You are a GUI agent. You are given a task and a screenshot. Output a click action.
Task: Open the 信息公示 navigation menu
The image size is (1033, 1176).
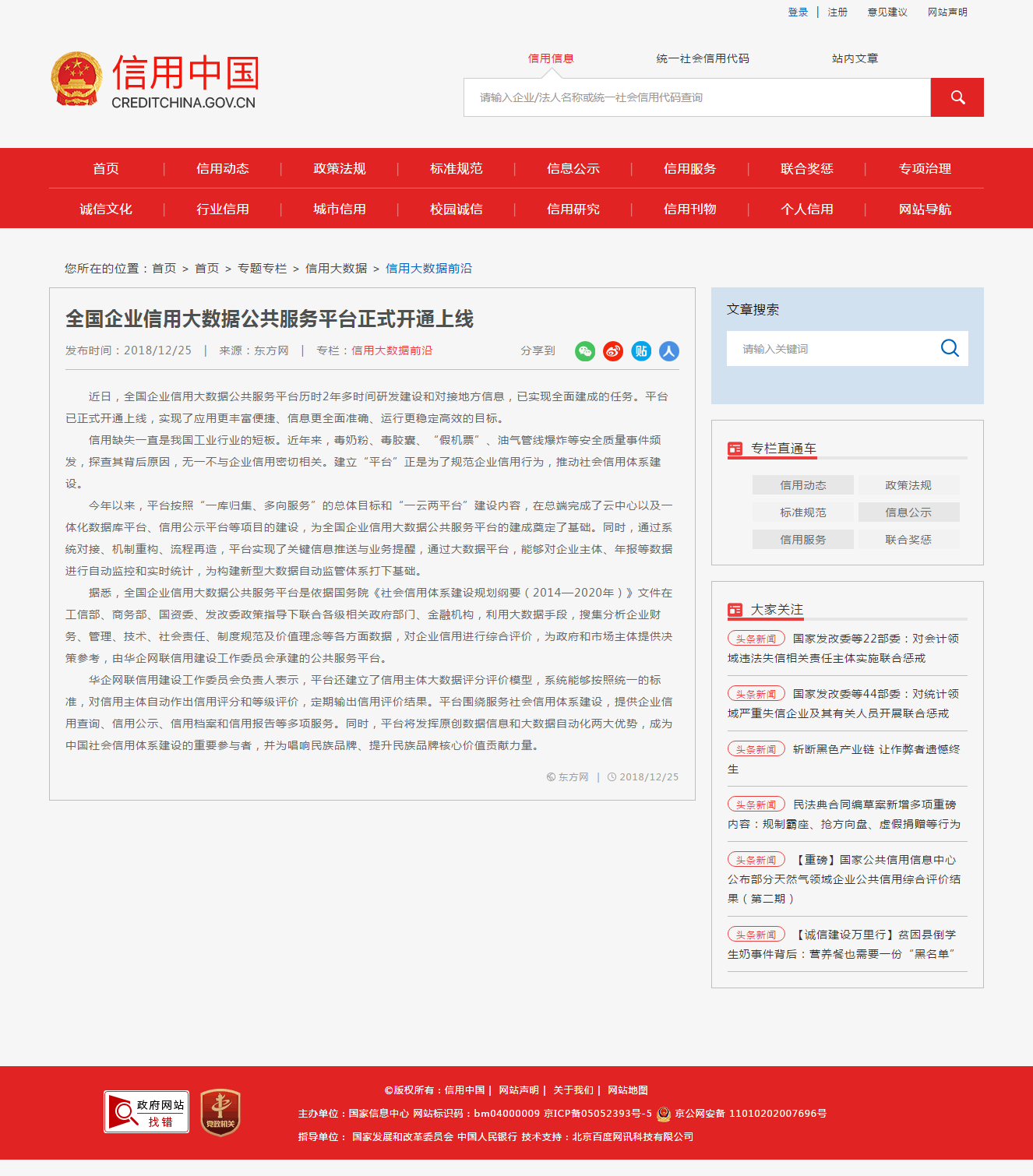tap(573, 168)
